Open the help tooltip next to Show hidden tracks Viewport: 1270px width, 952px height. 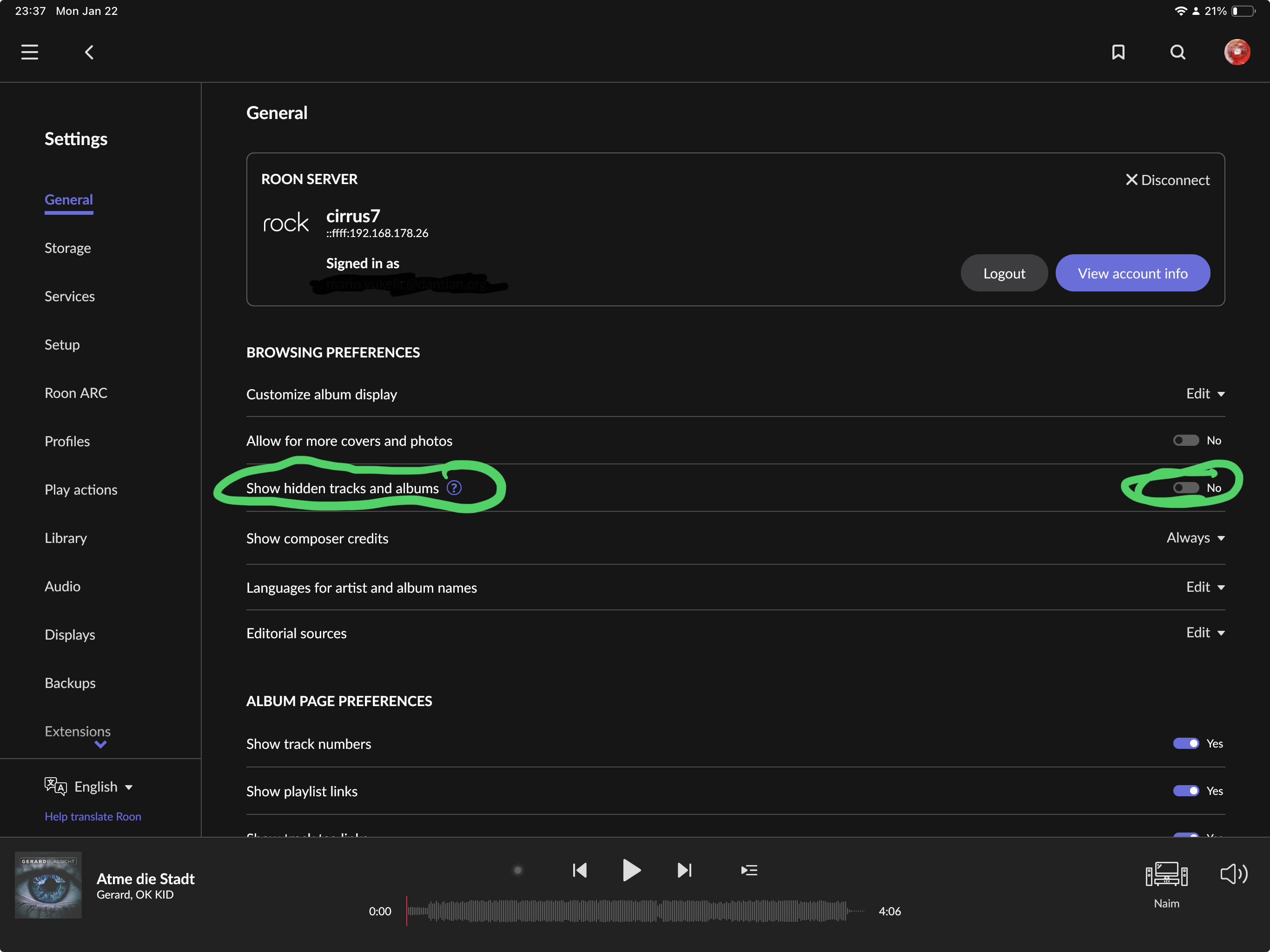pos(454,488)
